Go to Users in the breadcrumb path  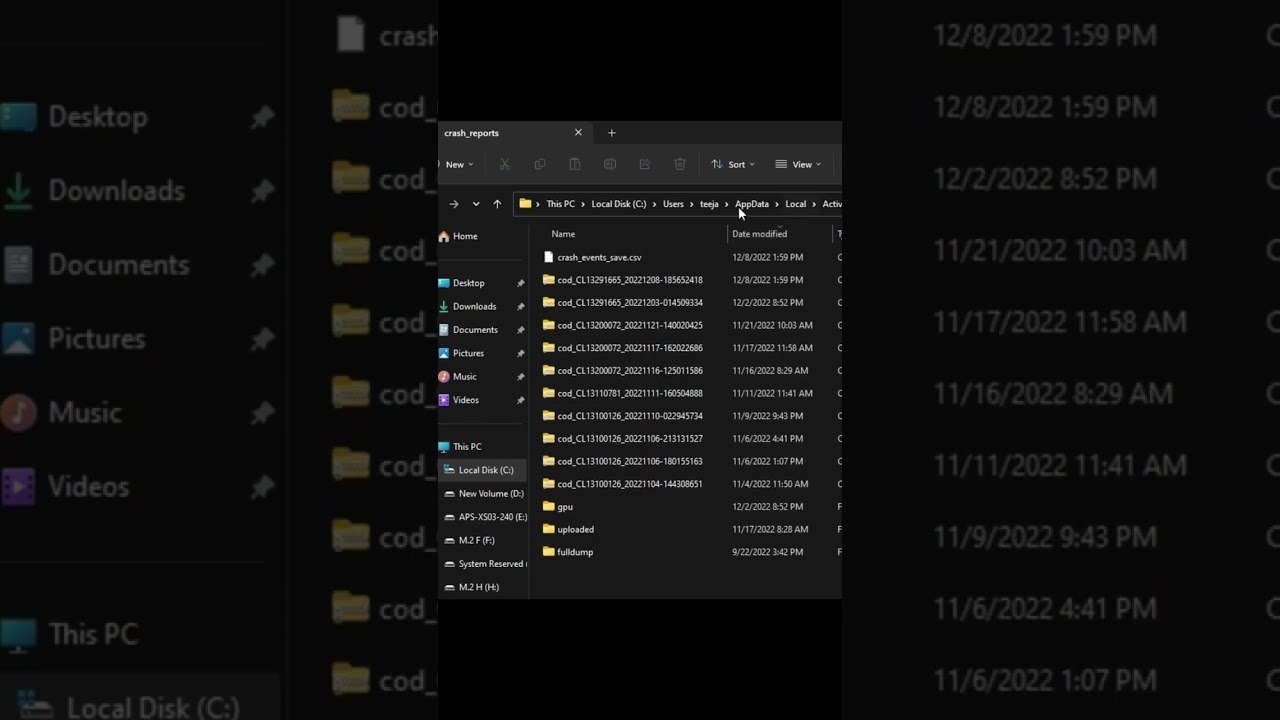tap(673, 204)
